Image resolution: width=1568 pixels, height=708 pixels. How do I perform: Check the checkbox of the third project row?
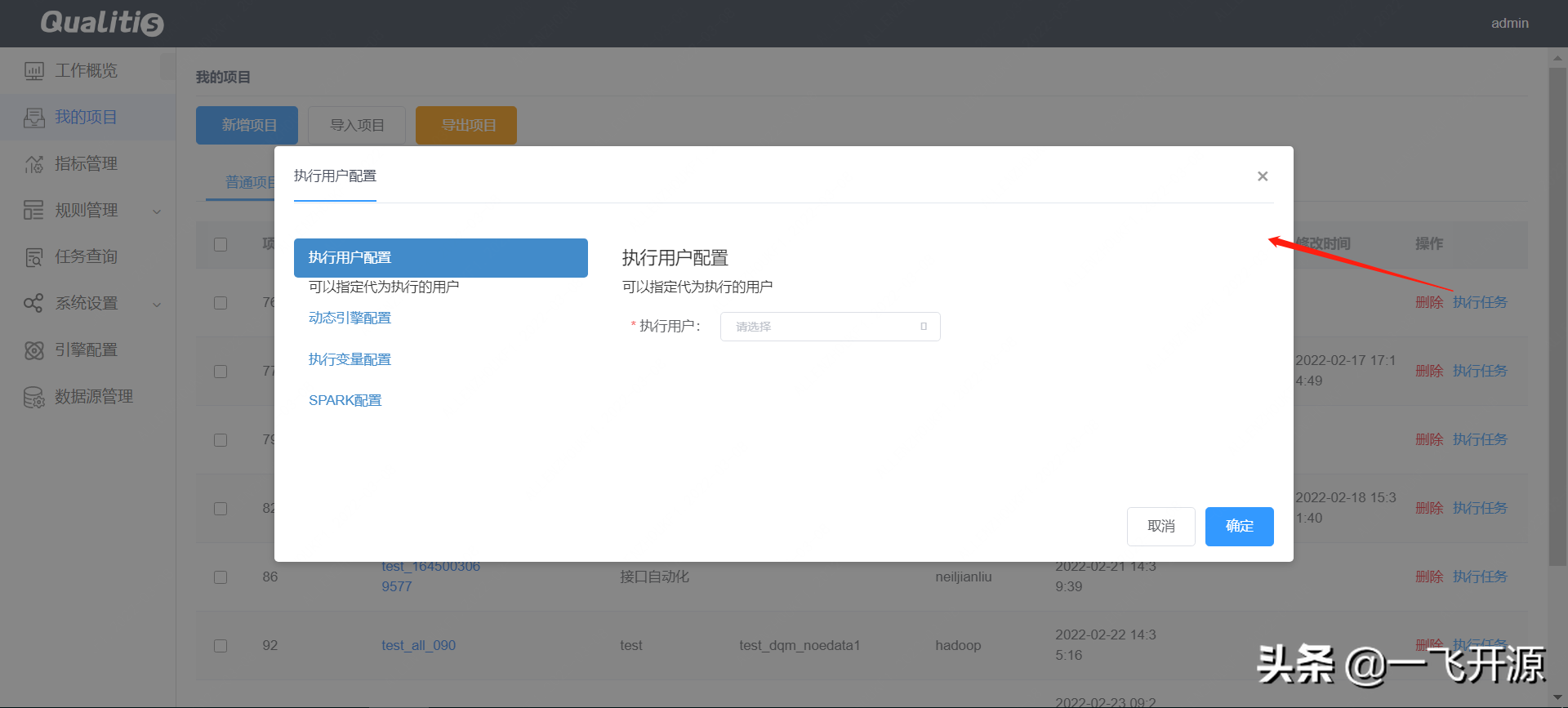(220, 440)
